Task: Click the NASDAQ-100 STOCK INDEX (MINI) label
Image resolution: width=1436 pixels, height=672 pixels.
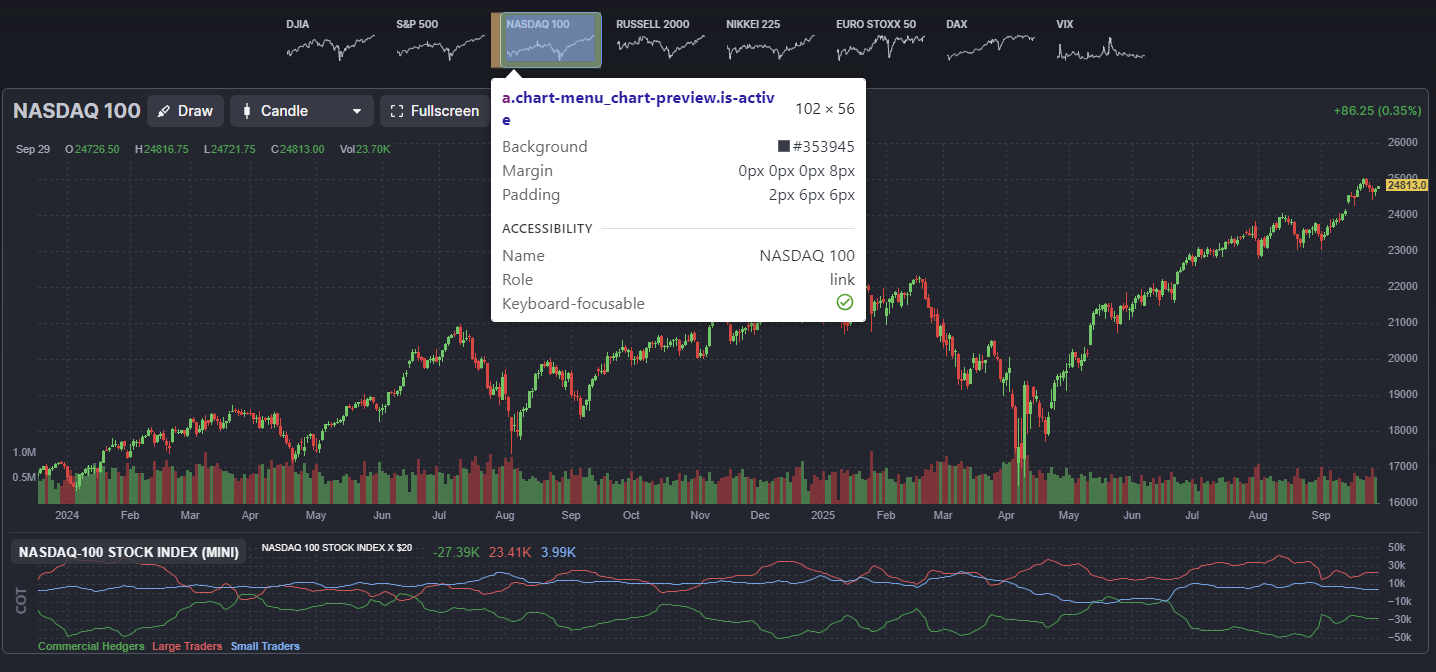Action: coord(129,552)
